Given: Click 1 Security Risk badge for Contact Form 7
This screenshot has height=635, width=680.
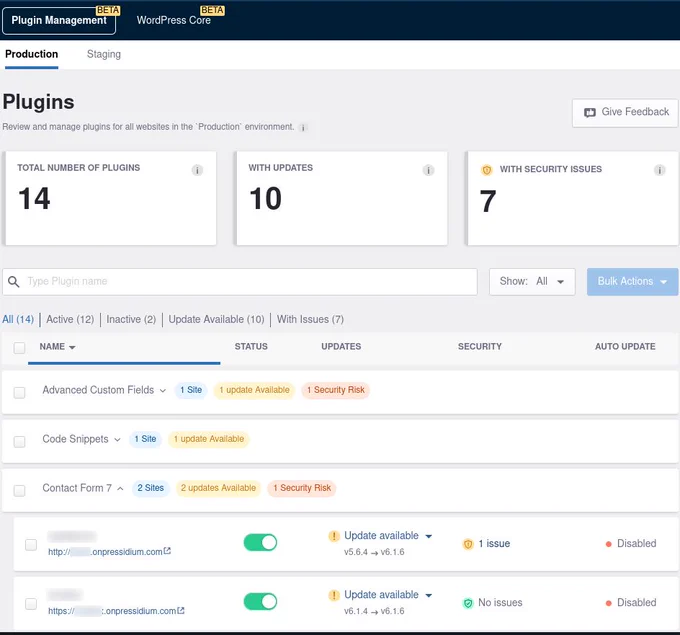Looking at the screenshot, I should 302,488.
